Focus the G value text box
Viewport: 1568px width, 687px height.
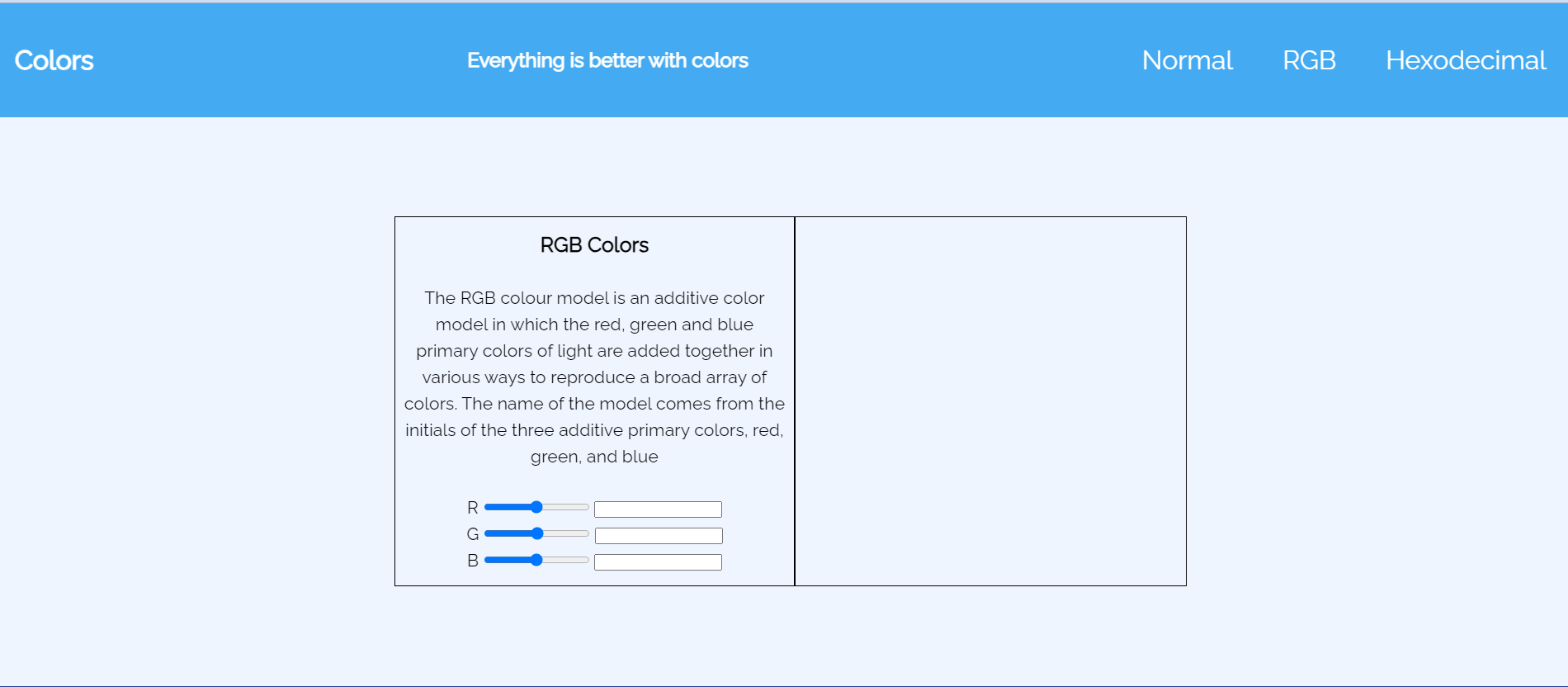[659, 536]
